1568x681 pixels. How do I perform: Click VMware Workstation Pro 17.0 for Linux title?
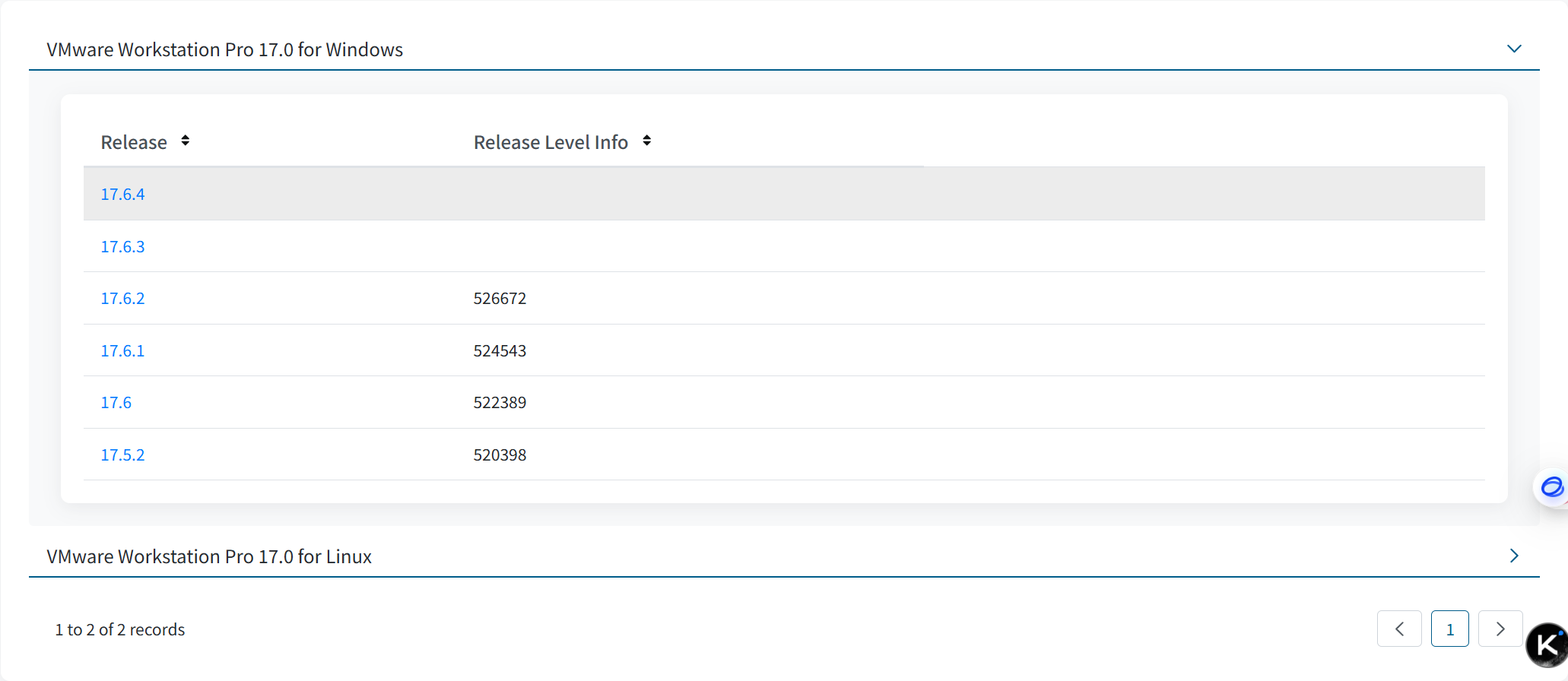[x=209, y=556]
